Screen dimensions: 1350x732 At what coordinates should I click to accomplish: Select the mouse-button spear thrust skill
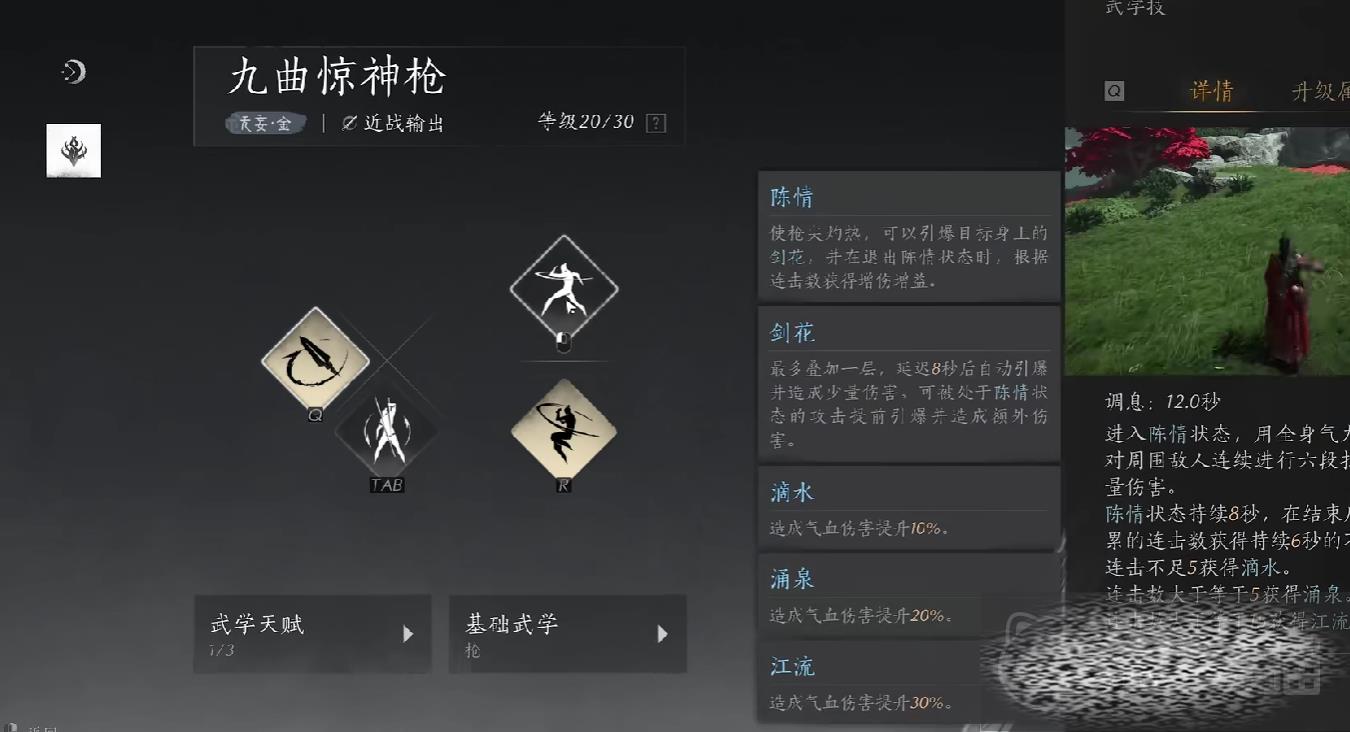(564, 289)
